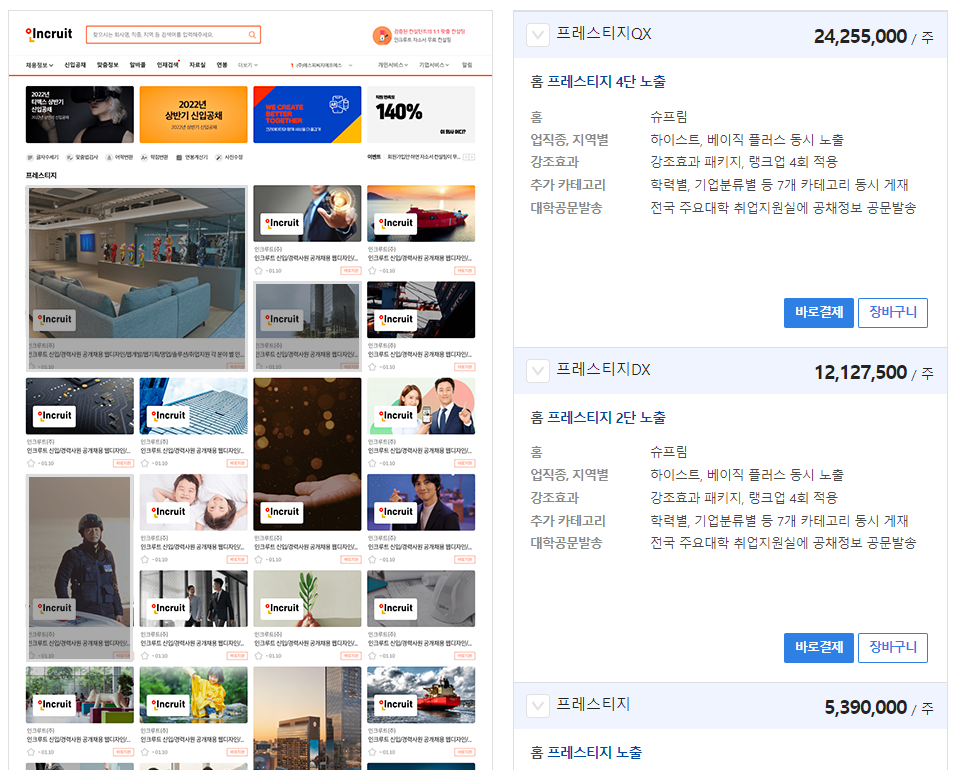Screen dimensions: 955x770
Task: Tick the 프레스티지 5,390,000 product checkbox
Action: point(538,706)
